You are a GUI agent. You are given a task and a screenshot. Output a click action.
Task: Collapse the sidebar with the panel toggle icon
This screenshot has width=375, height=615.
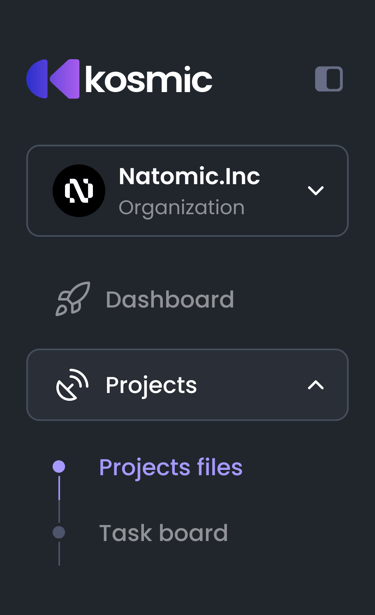[329, 79]
